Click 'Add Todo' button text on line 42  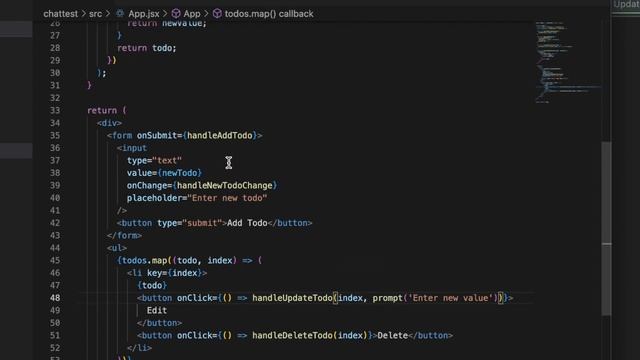pos(247,223)
